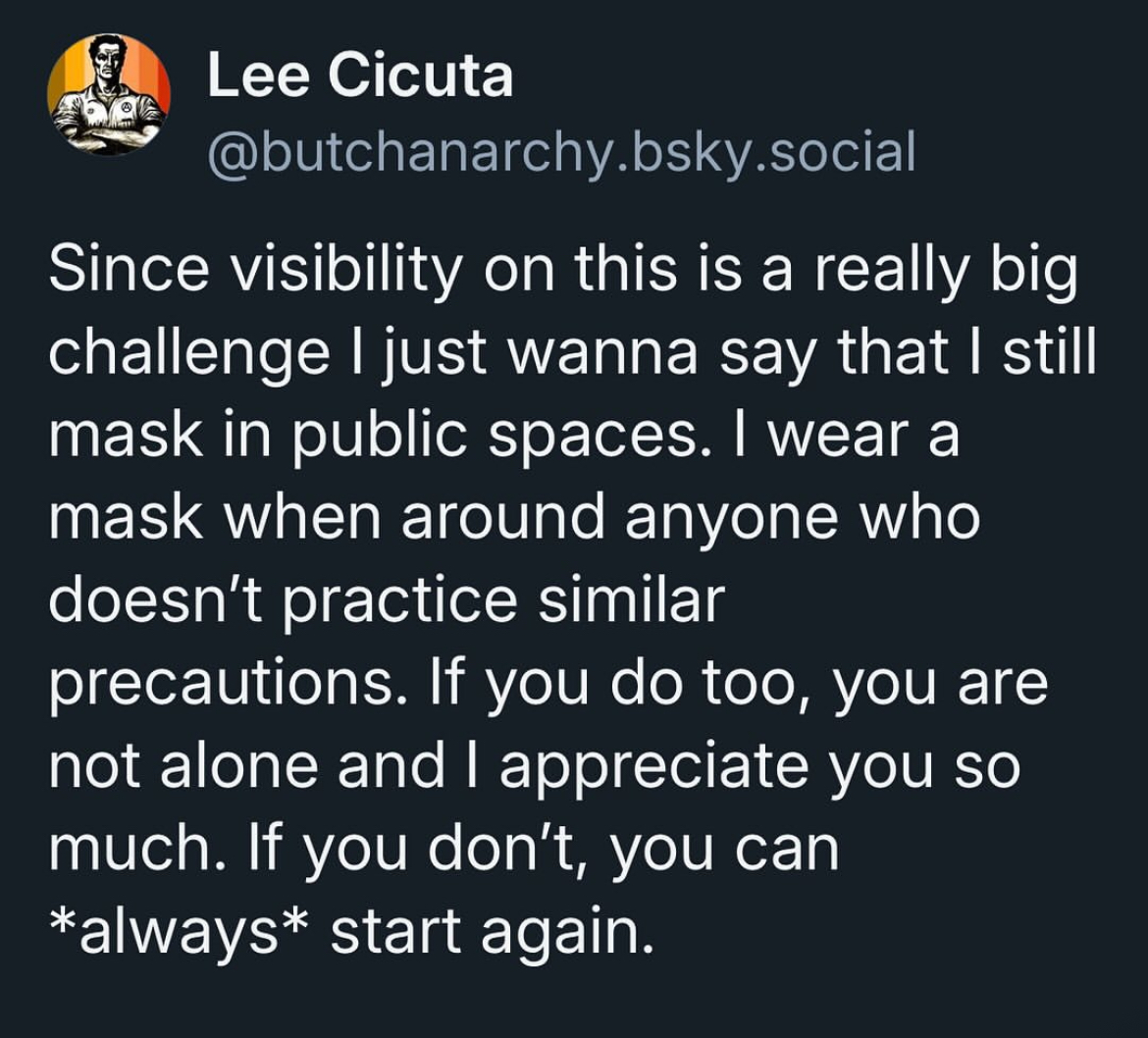1148x1038 pixels.
Task: Open the Lee Cicuta display name
Action: (x=360, y=76)
